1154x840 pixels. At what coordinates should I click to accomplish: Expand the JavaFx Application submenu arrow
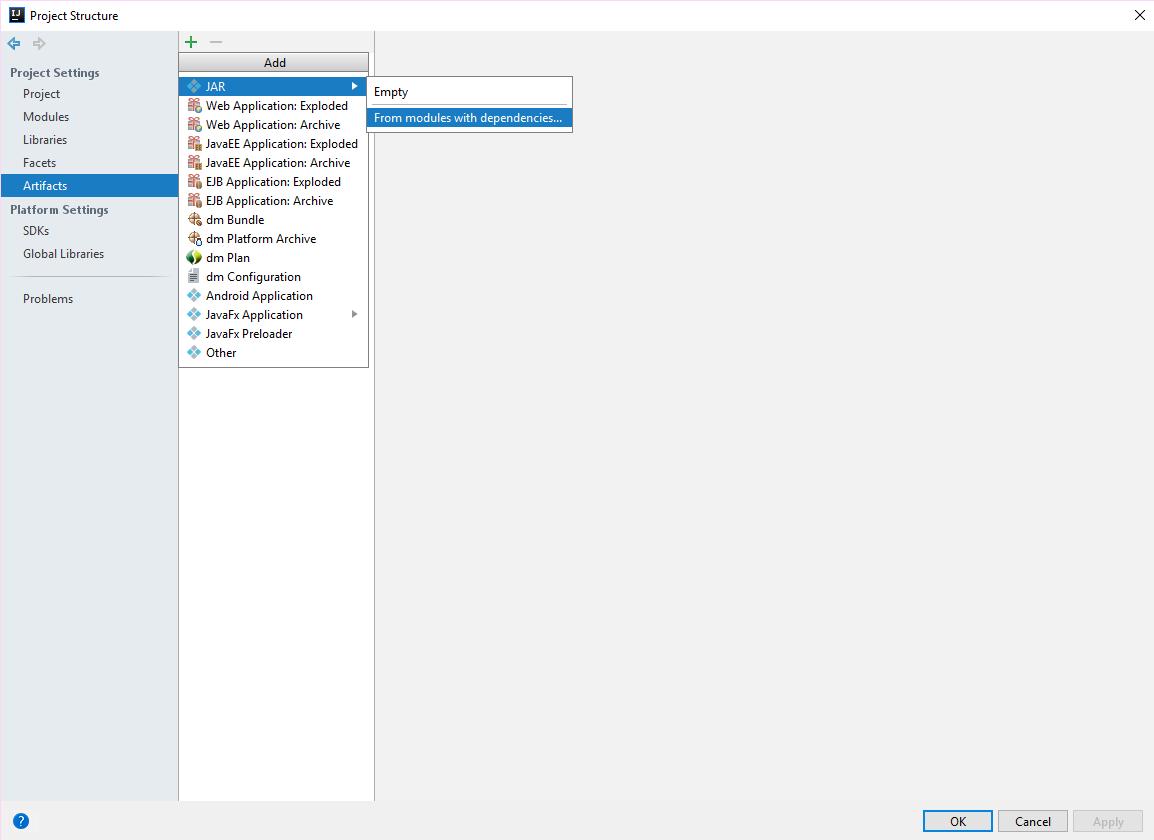tap(355, 314)
